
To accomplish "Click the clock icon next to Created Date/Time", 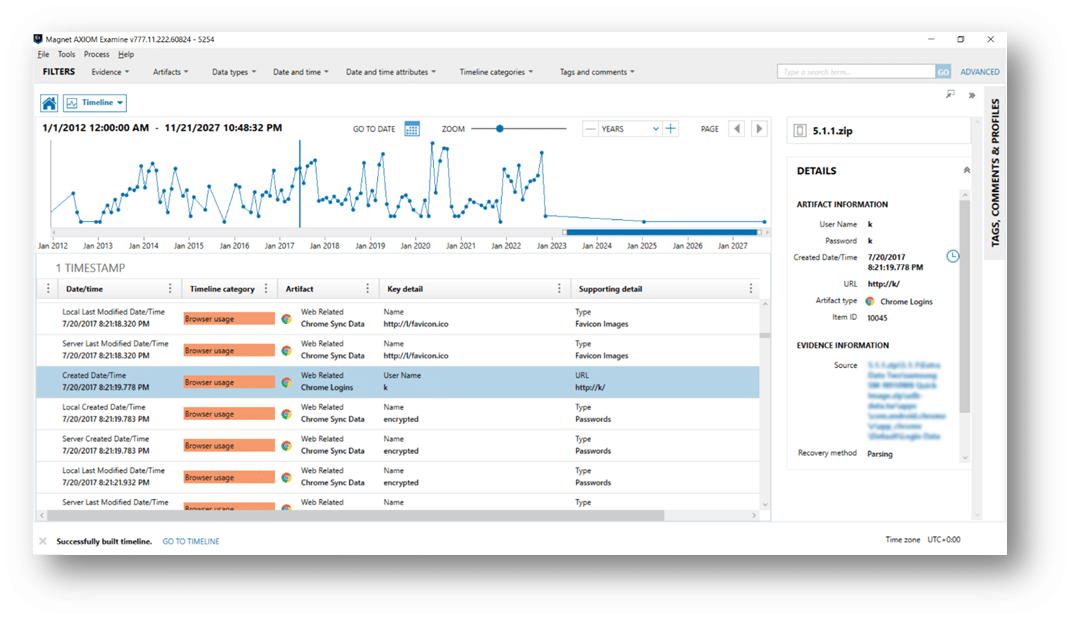I will click(953, 257).
